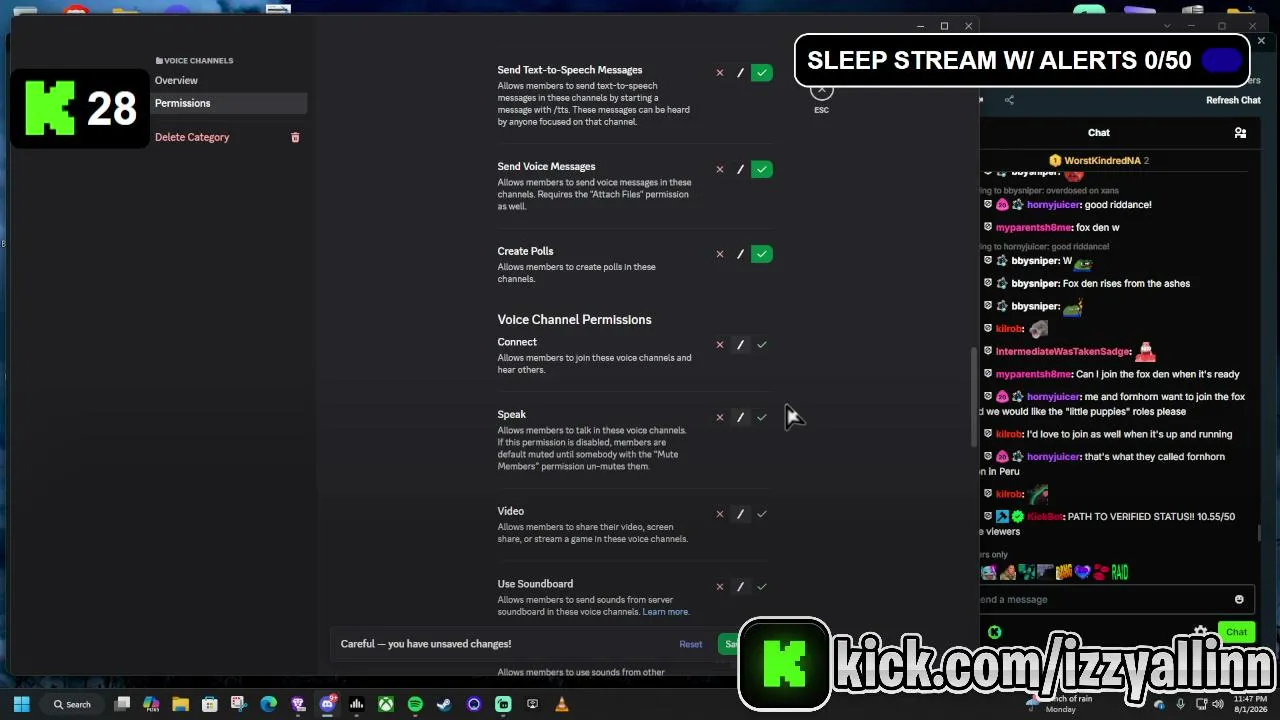Open VLC media player from taskbar
This screenshot has width=1280, height=720.
[561, 704]
